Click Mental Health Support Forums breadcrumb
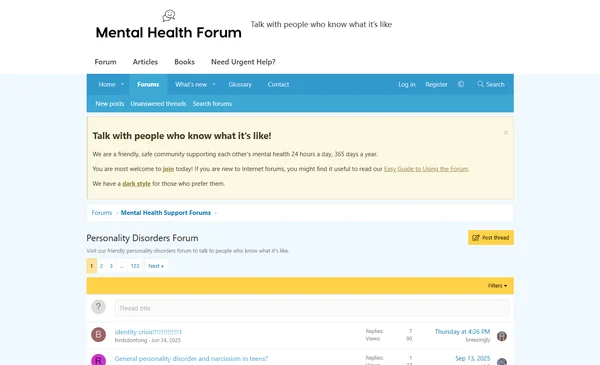The width and height of the screenshot is (600, 365). pyautogui.click(x=166, y=213)
